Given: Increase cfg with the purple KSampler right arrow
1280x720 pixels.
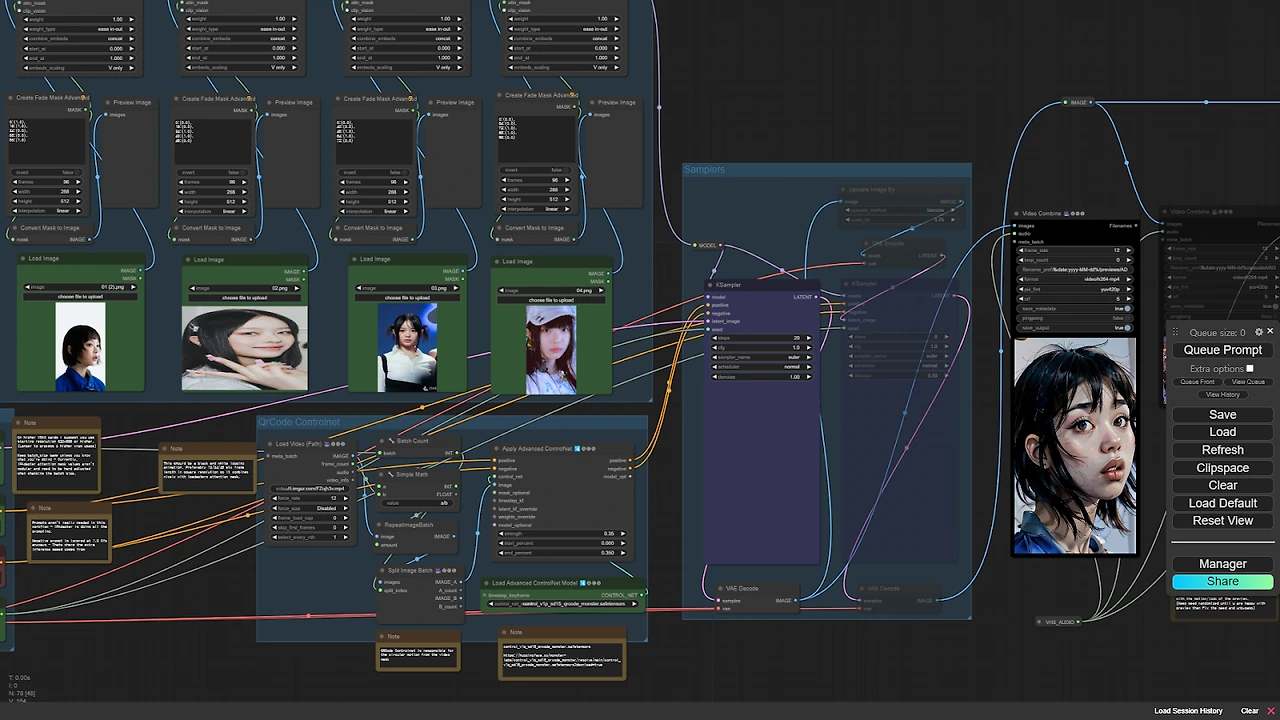Looking at the screenshot, I should pos(808,347).
